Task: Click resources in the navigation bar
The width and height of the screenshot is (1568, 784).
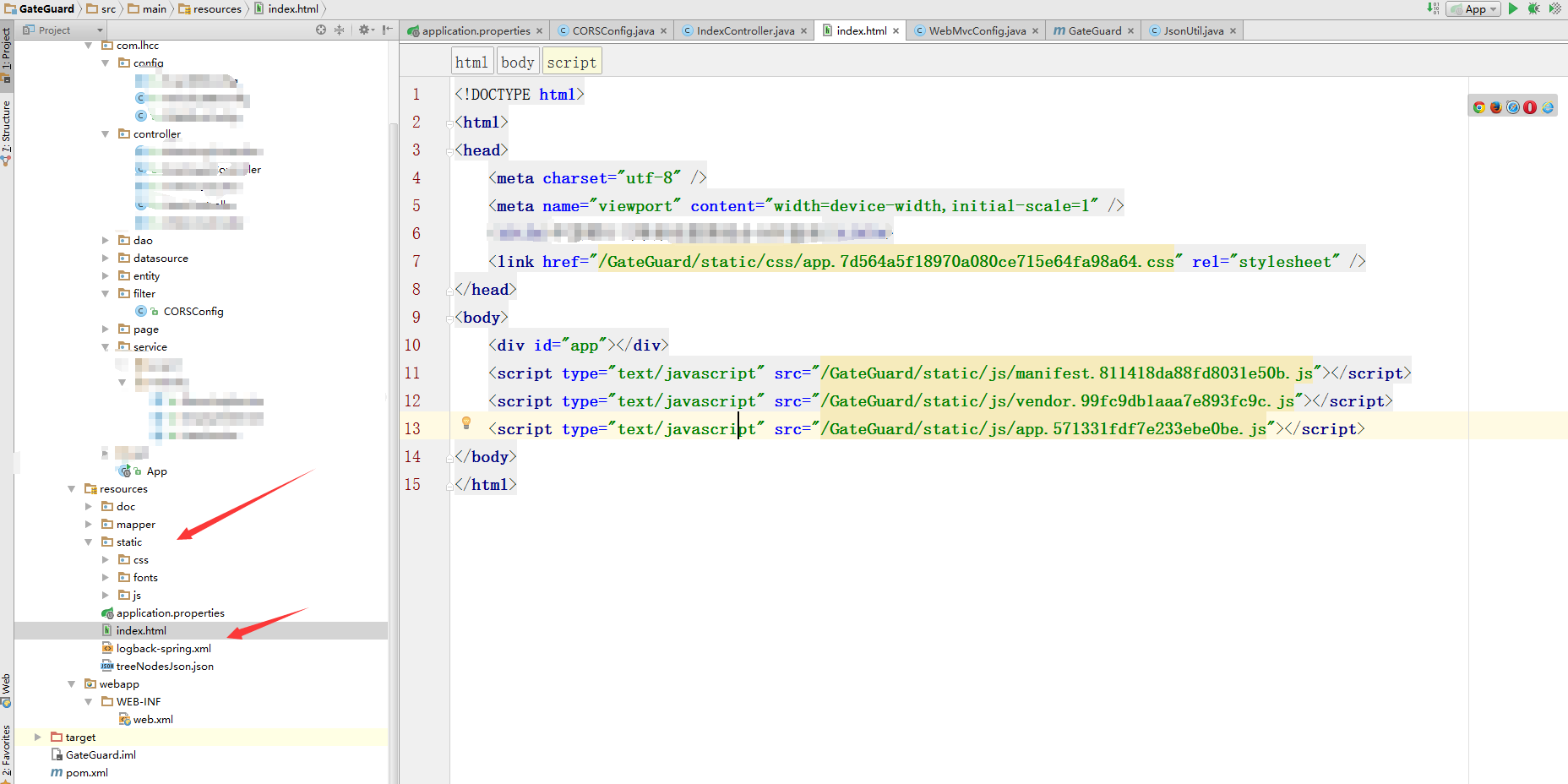Action: 210,9
